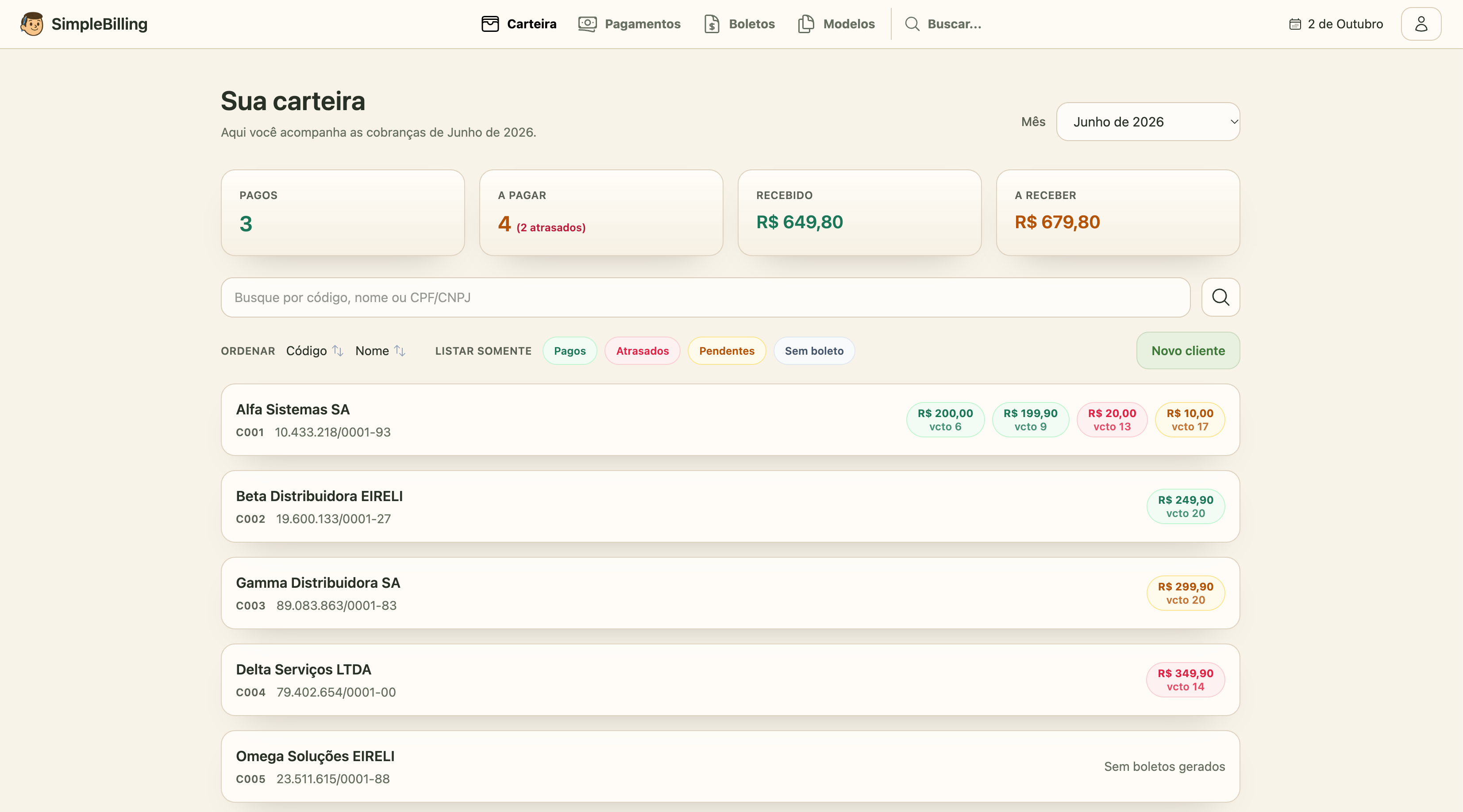Go to the Boletos tab
1463x812 pixels.
[x=739, y=24]
